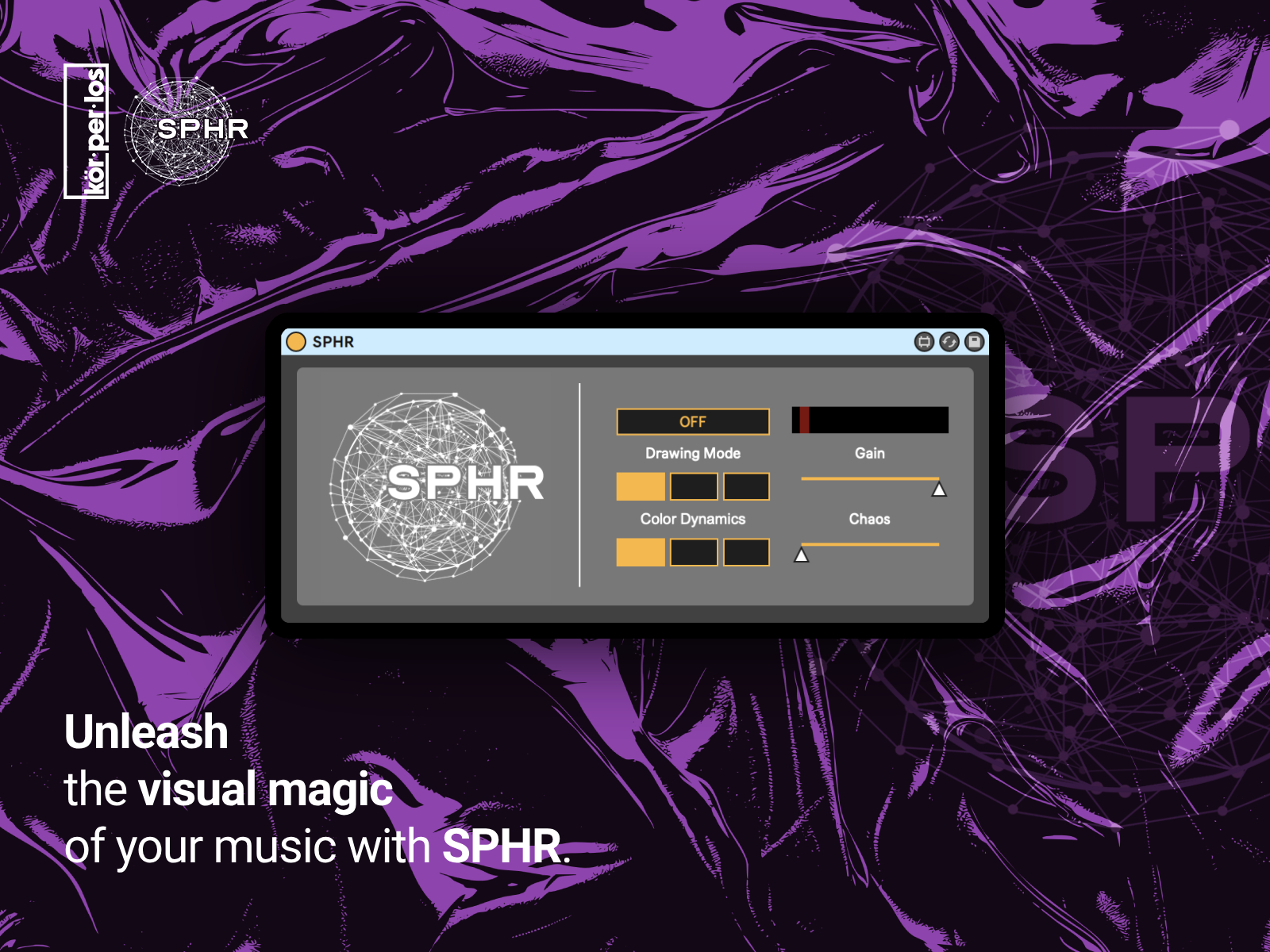Click the Unleash headline word
This screenshot has height=952, width=1270.
(146, 731)
